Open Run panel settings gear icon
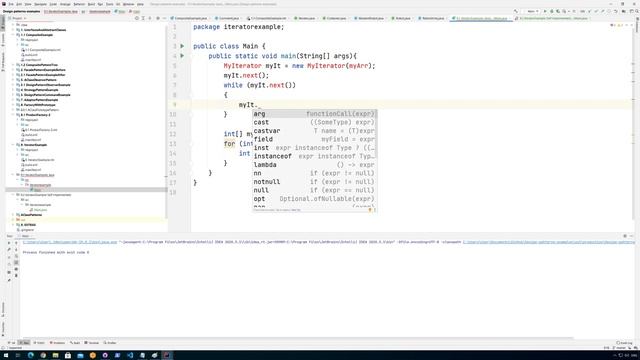This screenshot has width=640, height=360. [625, 236]
